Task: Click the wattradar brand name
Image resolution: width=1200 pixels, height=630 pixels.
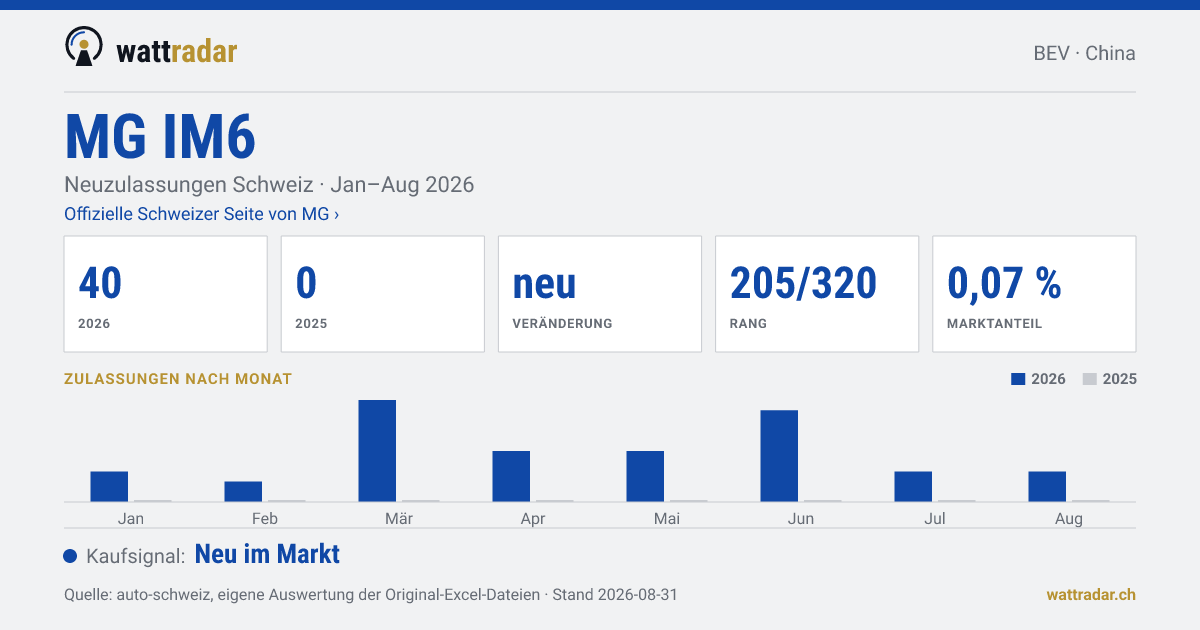Action: [x=177, y=51]
